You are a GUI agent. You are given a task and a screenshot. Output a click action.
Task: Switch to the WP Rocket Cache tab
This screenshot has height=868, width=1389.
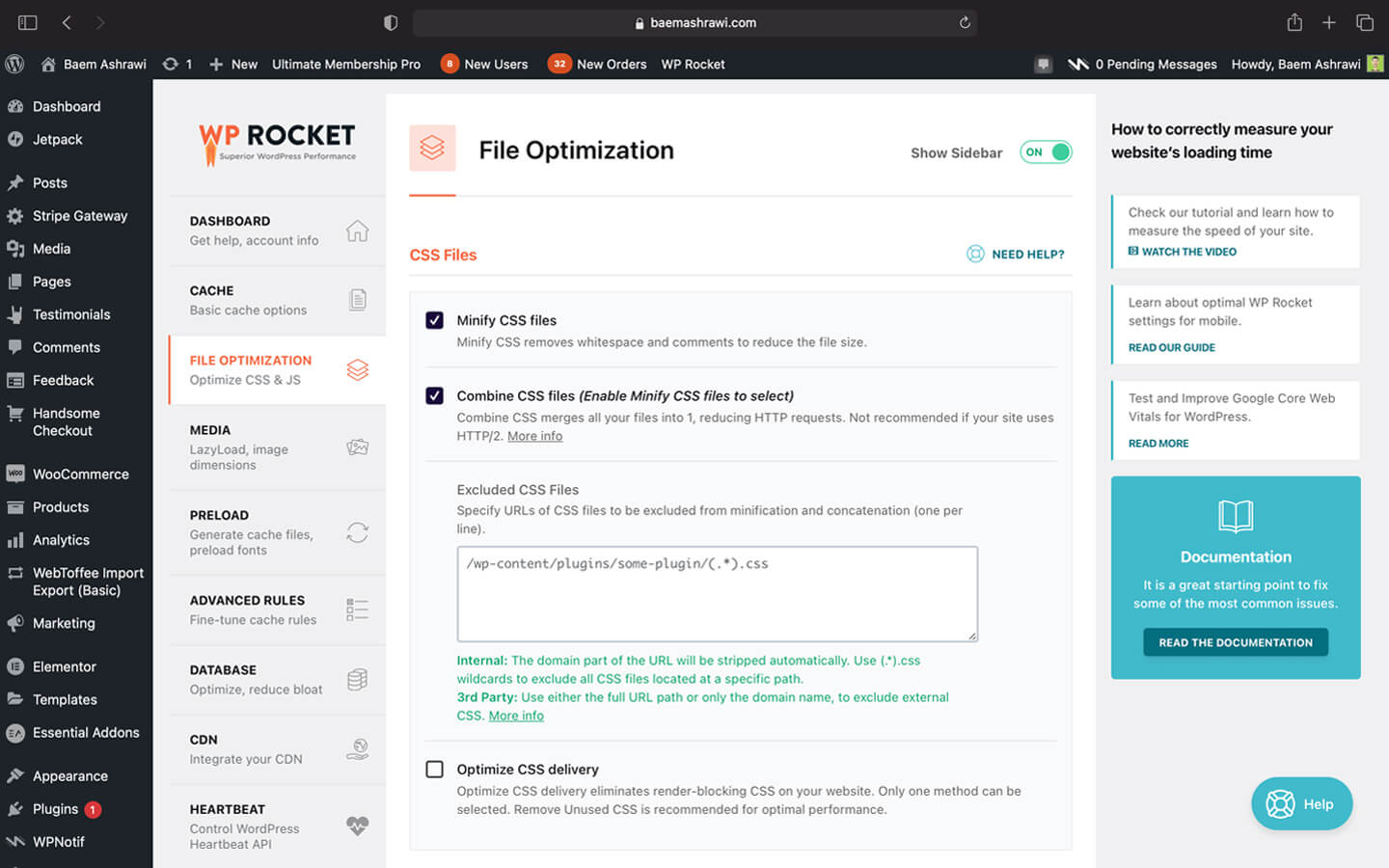(278, 300)
